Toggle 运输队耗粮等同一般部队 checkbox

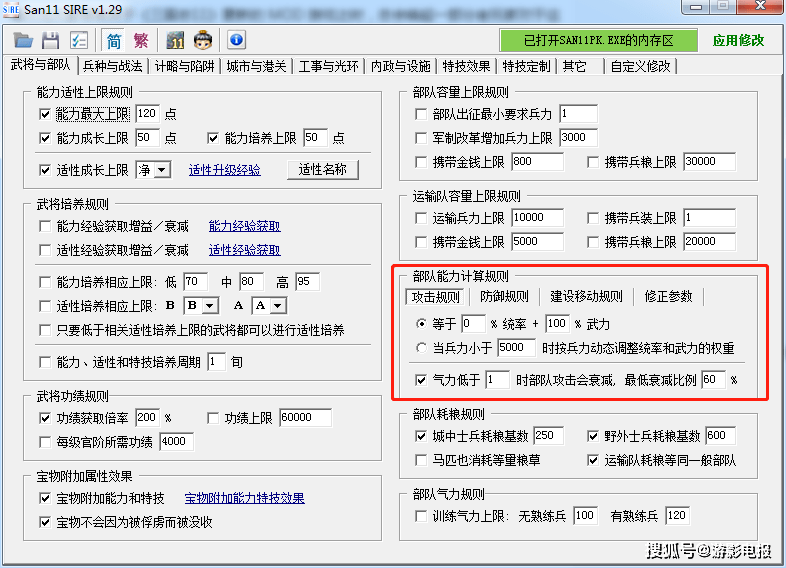click(593, 460)
